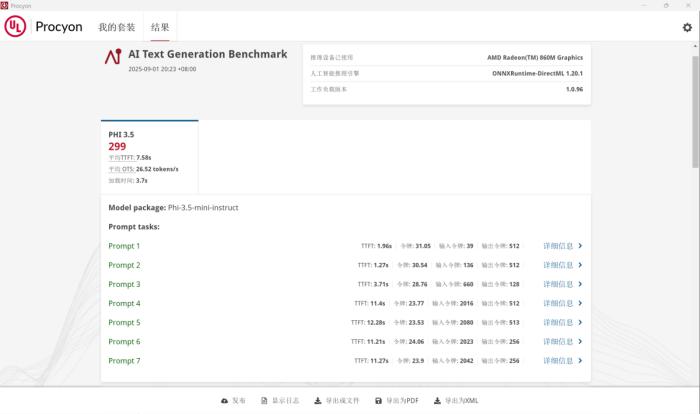Click the Procyon title bar app icon
Screen dimensions: 700x414
(x=4, y=5)
